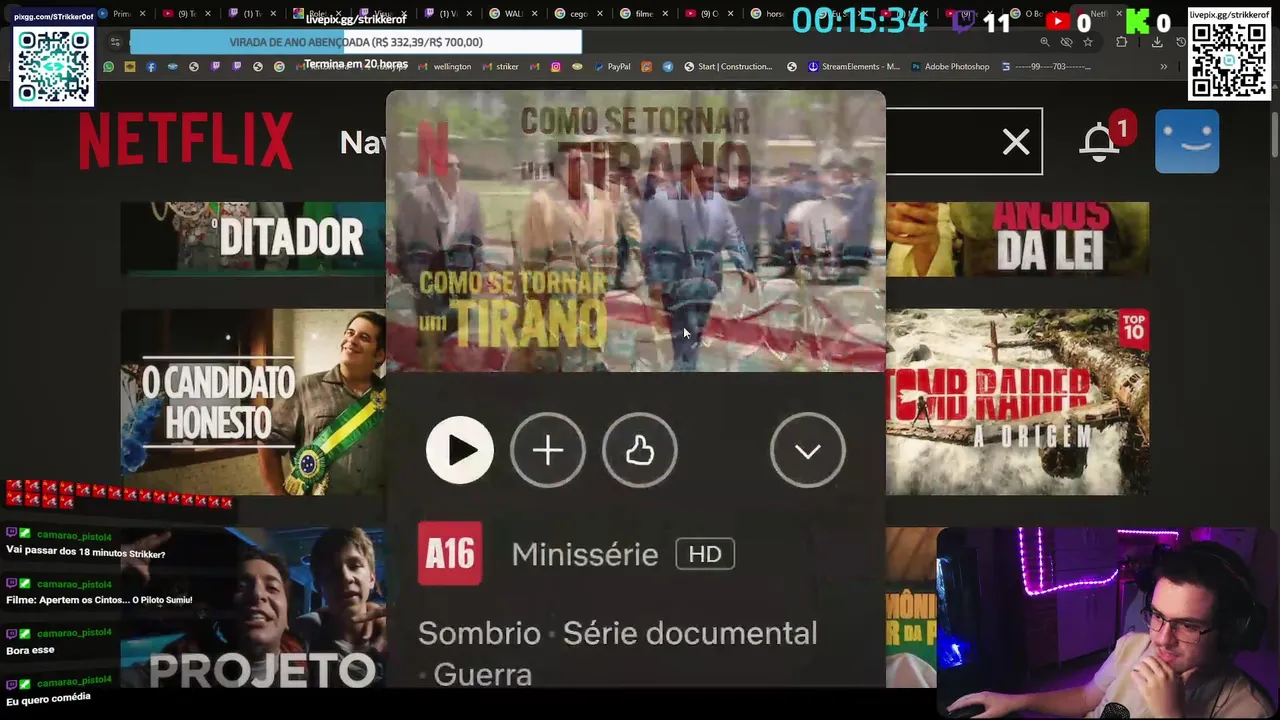
Task: Open the -----99---703------ bookmark
Action: [x=1046, y=66]
